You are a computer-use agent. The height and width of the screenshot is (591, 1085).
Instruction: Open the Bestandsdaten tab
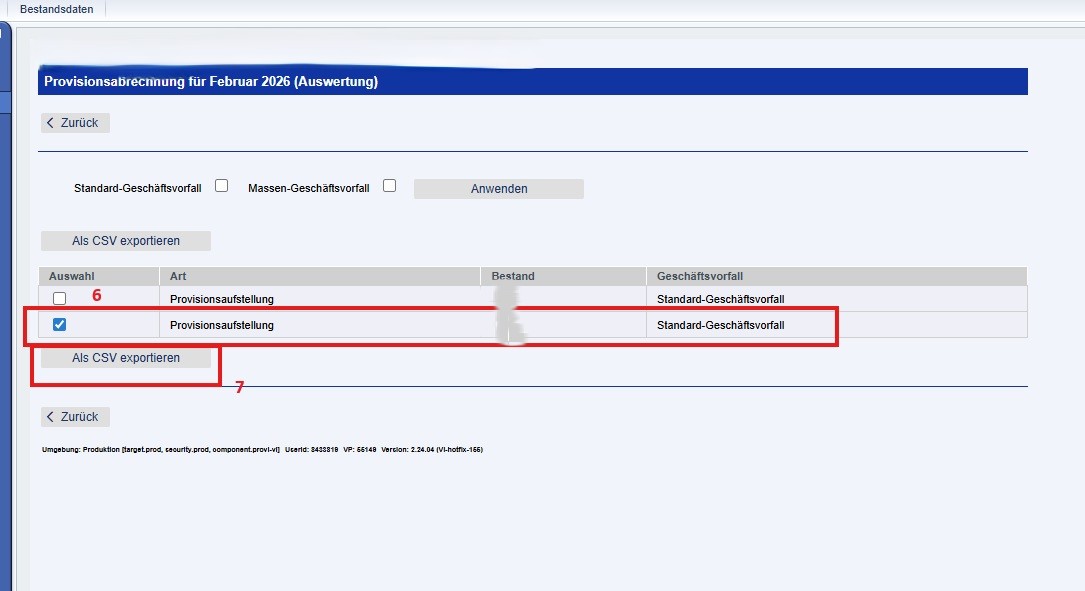(56, 9)
